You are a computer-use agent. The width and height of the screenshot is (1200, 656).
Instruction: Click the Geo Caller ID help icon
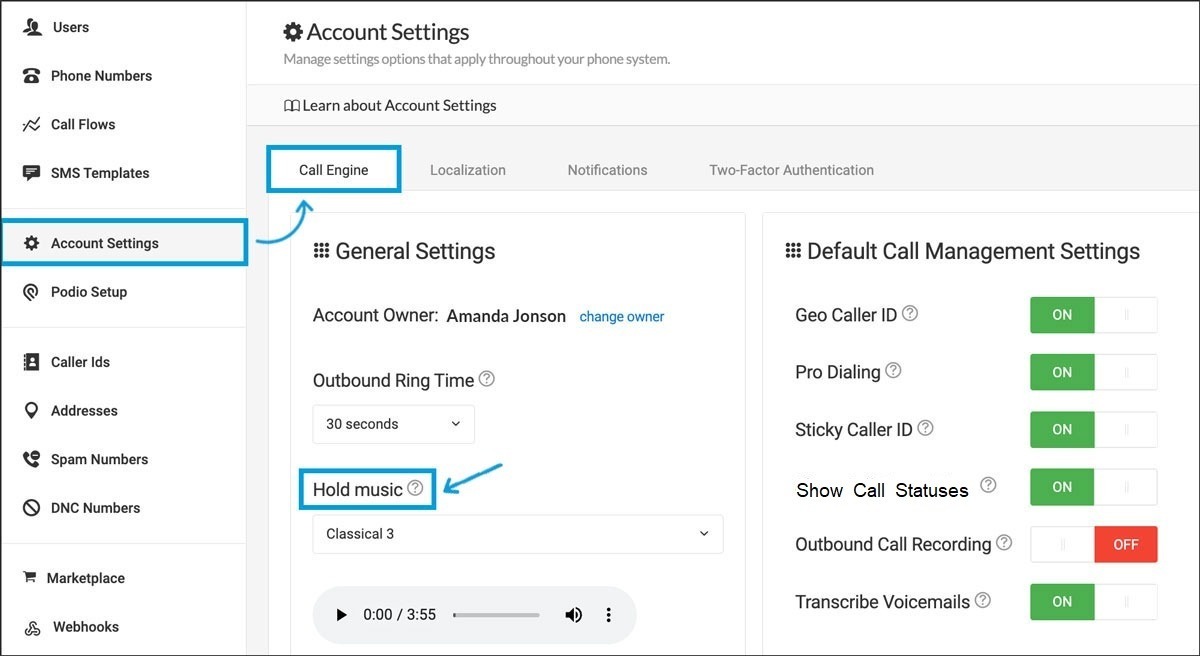click(910, 313)
